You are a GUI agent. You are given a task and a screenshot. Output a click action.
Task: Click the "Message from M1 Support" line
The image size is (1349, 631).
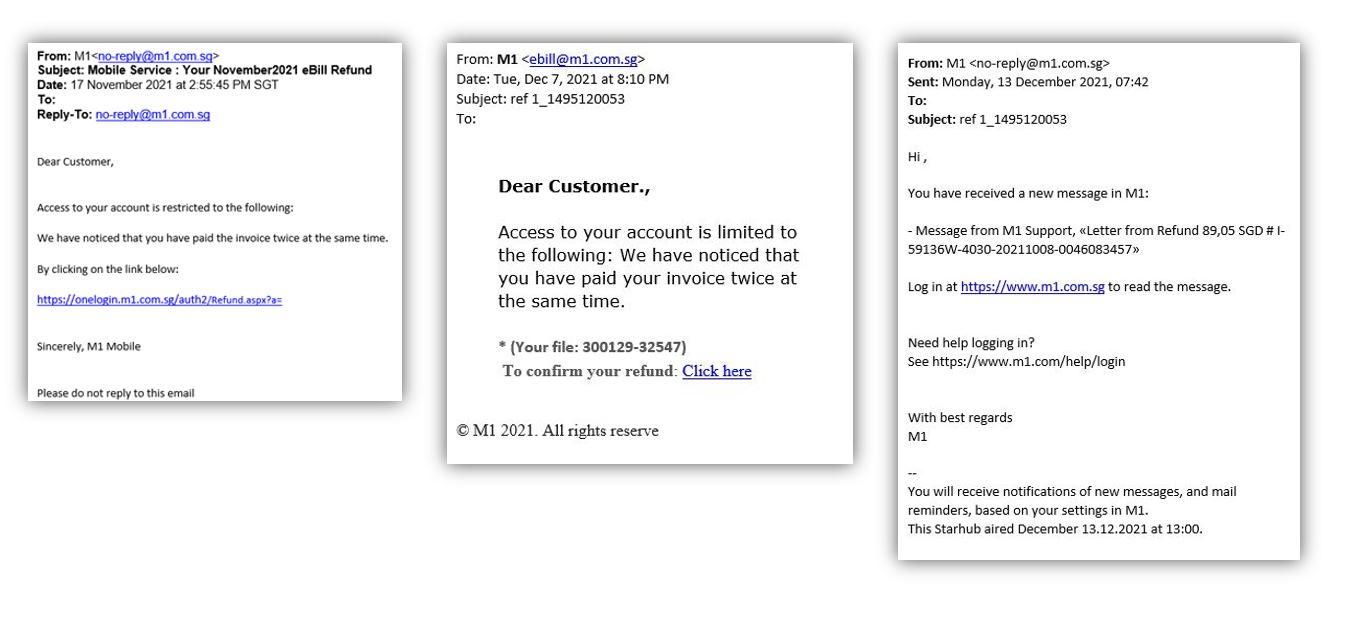1096,231
